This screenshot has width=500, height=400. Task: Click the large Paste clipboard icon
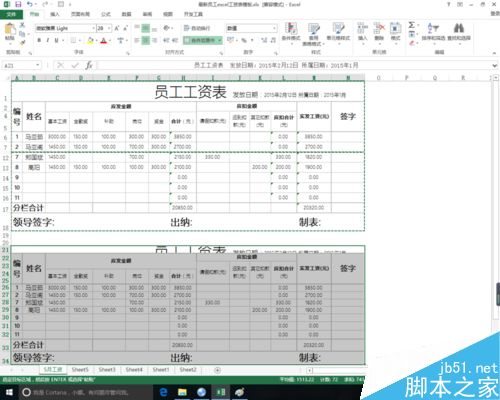10,29
